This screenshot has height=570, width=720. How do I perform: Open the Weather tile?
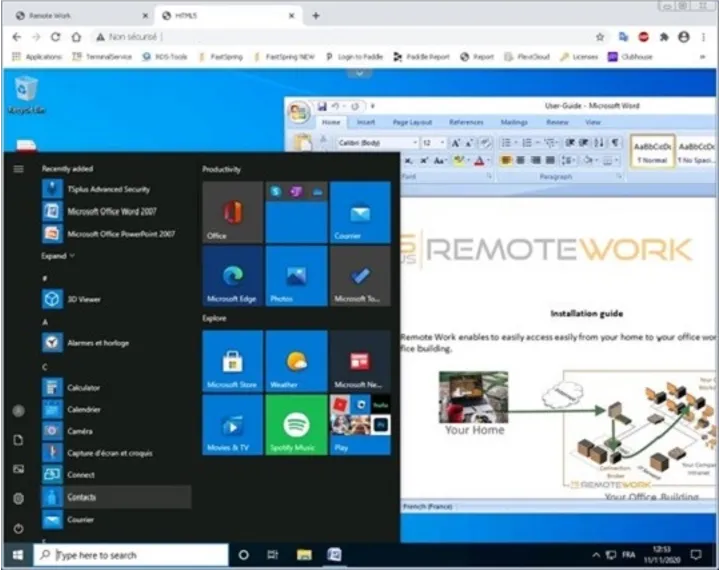[296, 361]
